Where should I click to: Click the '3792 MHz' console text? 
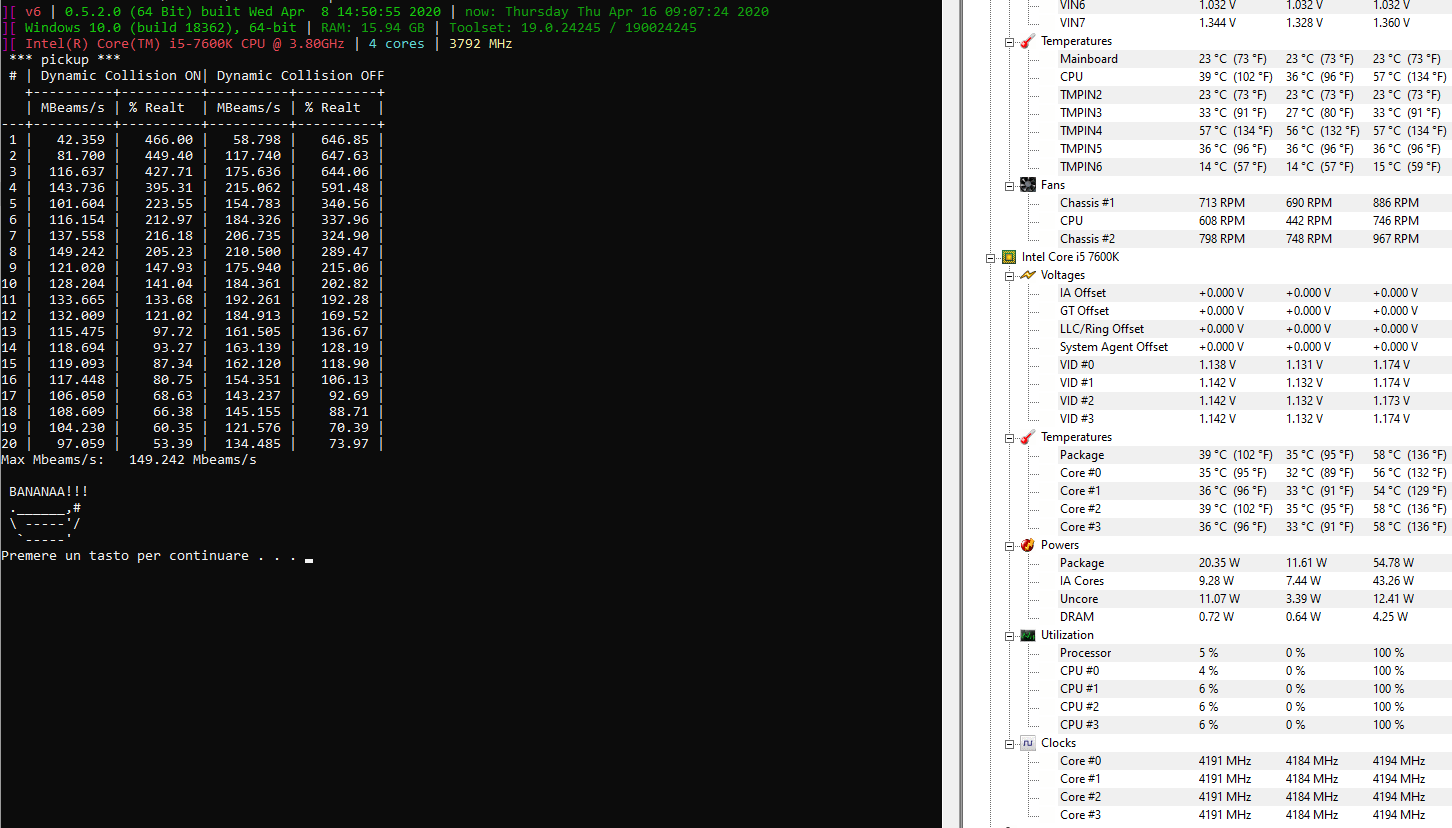tap(481, 44)
